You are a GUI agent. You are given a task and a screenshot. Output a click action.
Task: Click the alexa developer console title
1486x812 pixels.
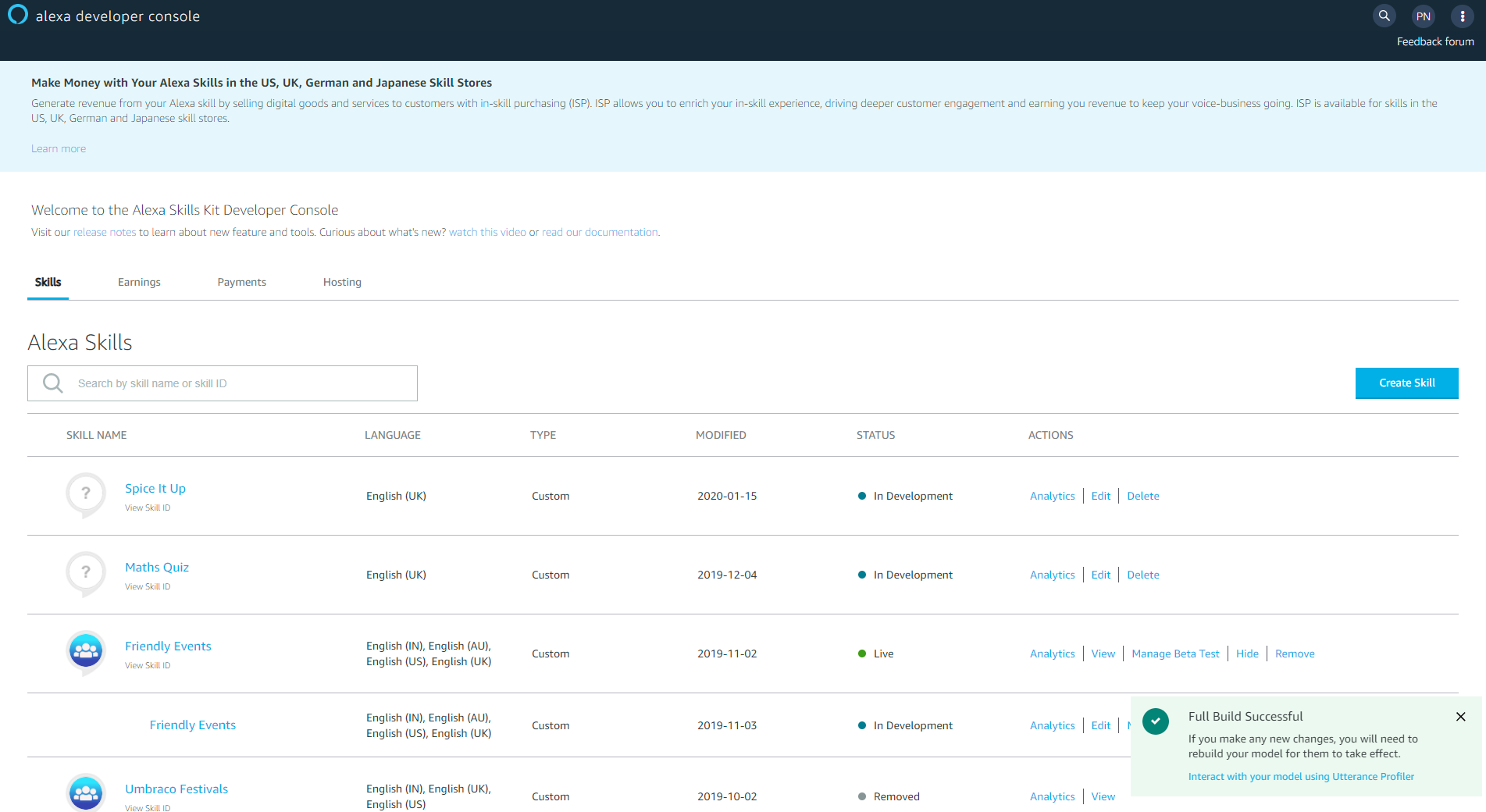(x=118, y=16)
